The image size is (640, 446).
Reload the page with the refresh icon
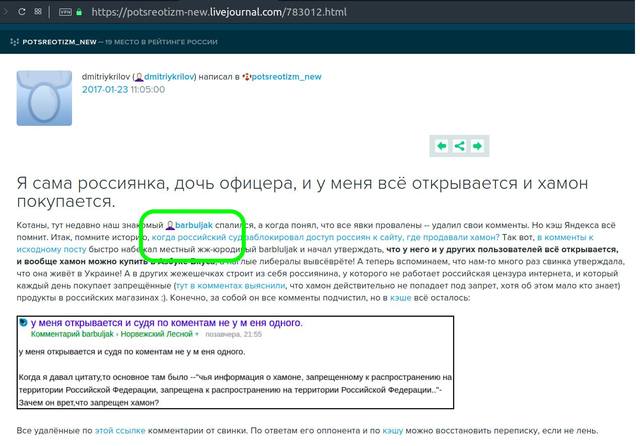[x=22, y=11]
